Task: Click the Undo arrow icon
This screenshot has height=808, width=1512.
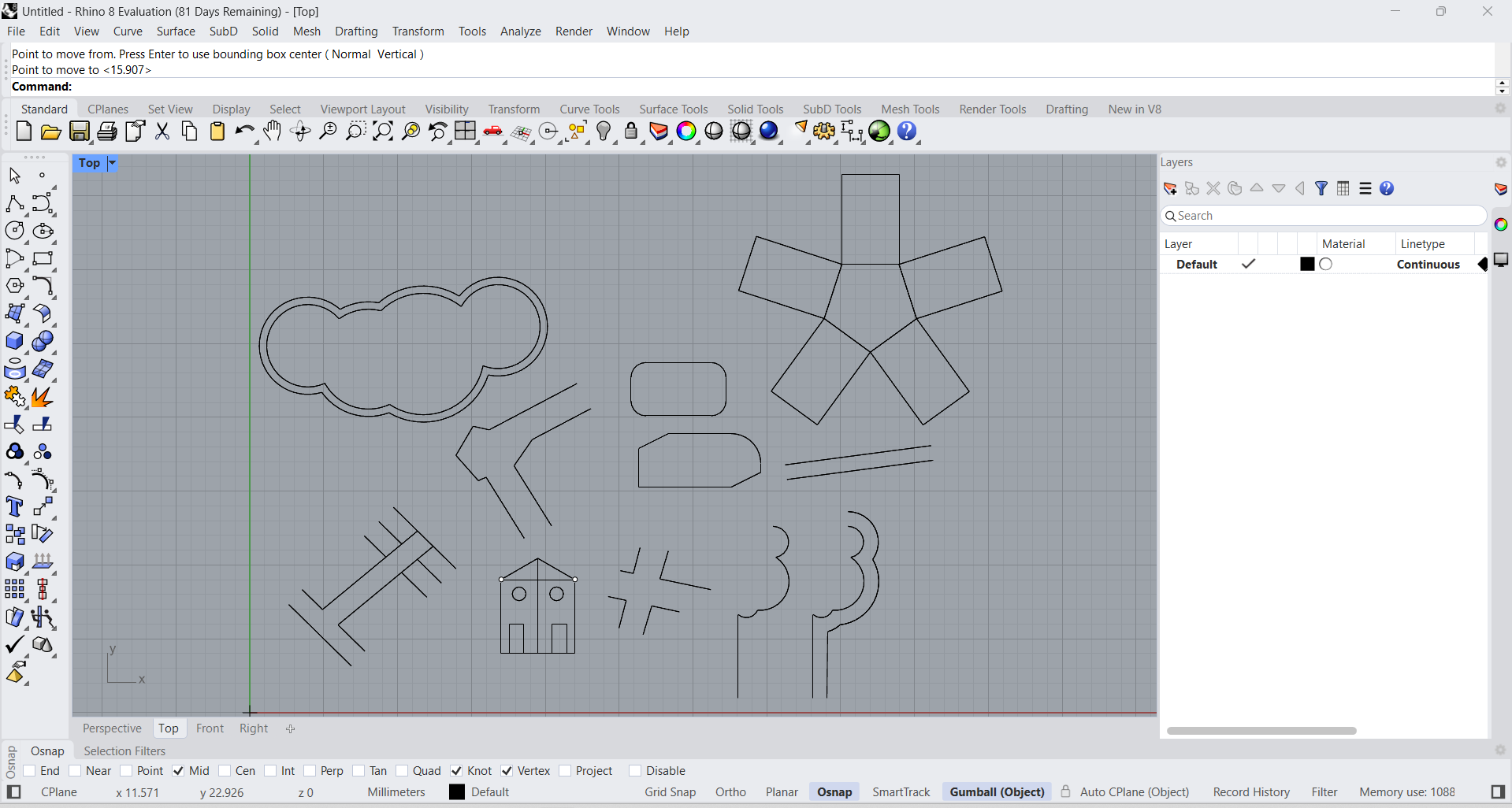Action: 243,132
